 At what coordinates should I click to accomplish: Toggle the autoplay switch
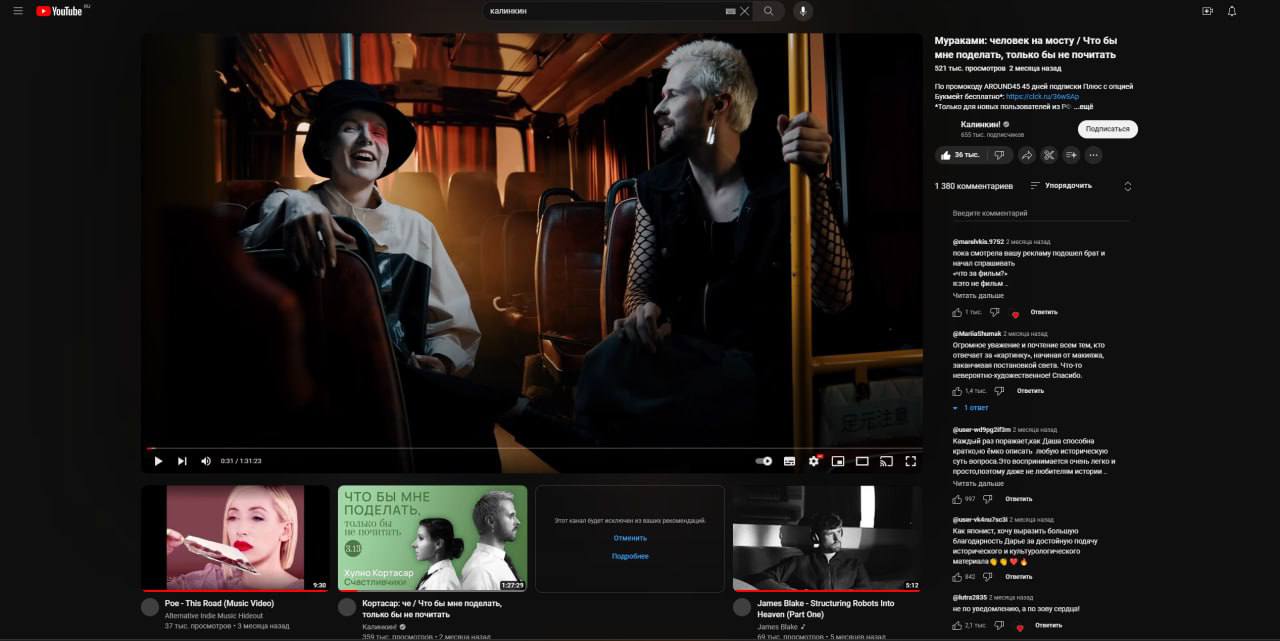(x=764, y=461)
